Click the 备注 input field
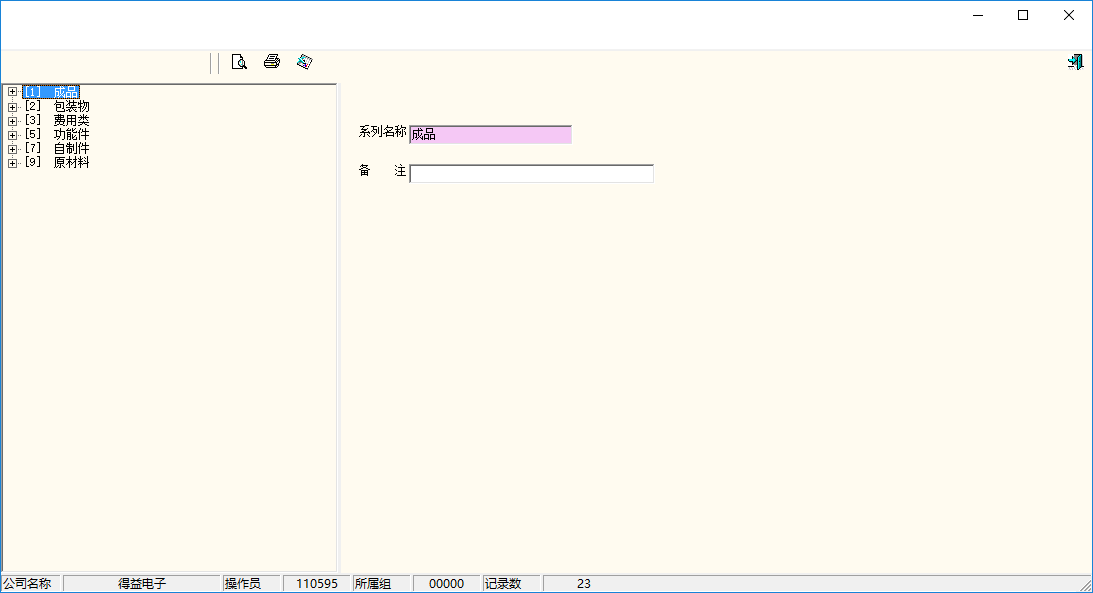The image size is (1093, 593). [531, 174]
